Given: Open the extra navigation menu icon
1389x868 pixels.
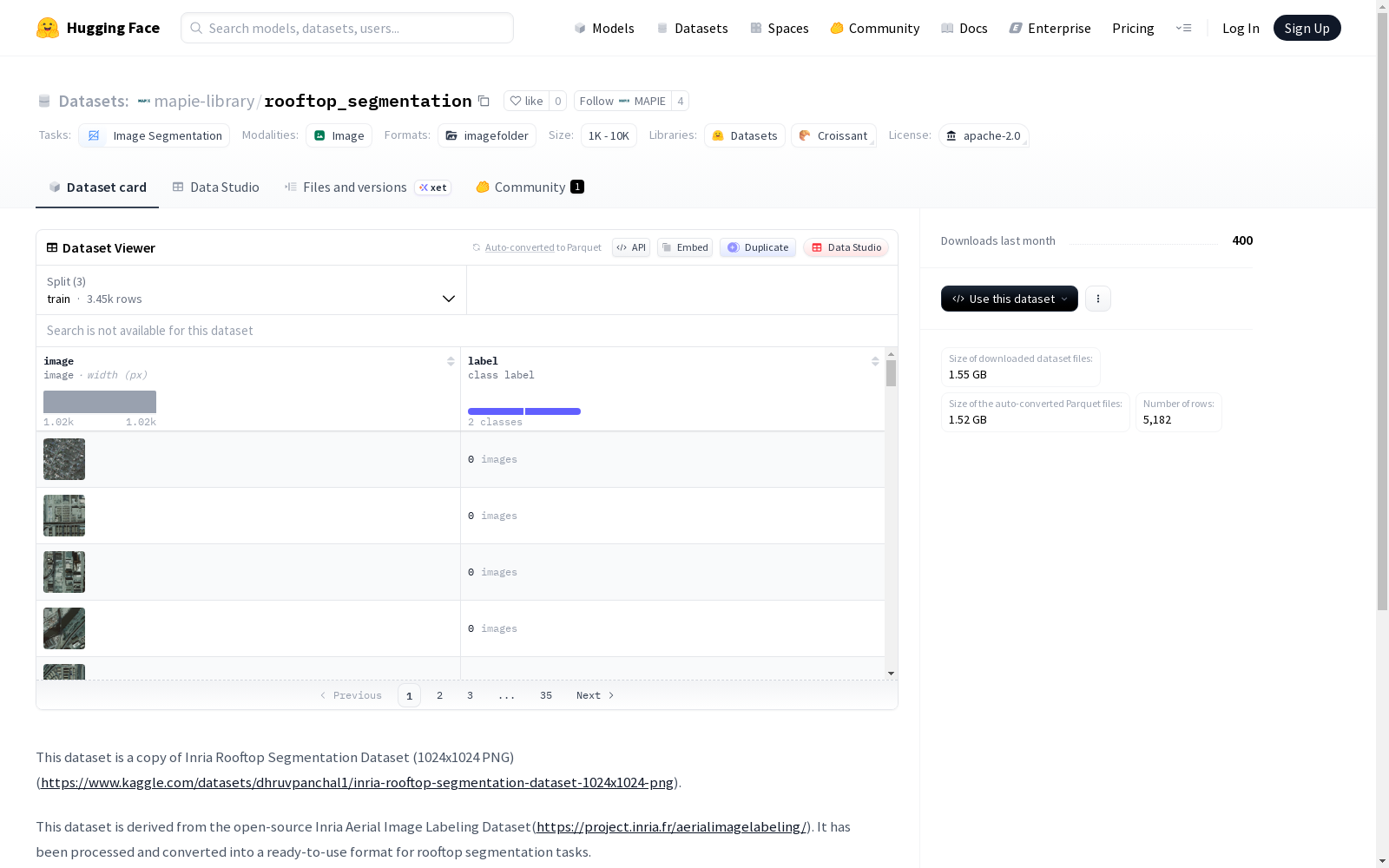Looking at the screenshot, I should pos(1183,28).
